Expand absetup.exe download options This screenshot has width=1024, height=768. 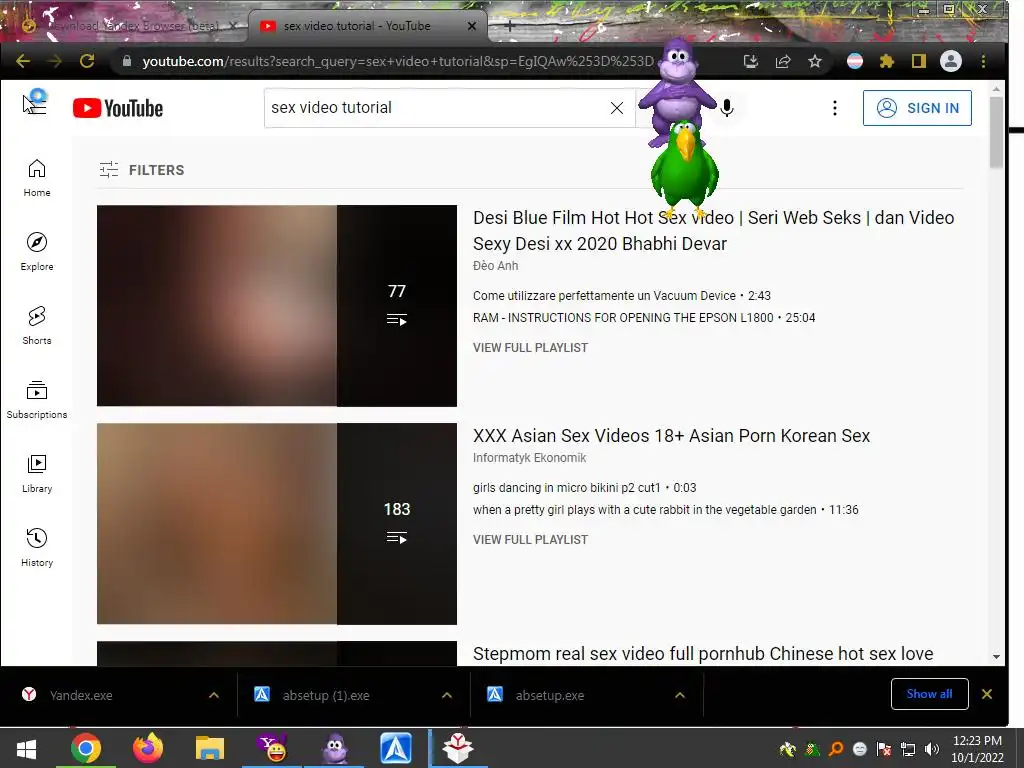(680, 696)
